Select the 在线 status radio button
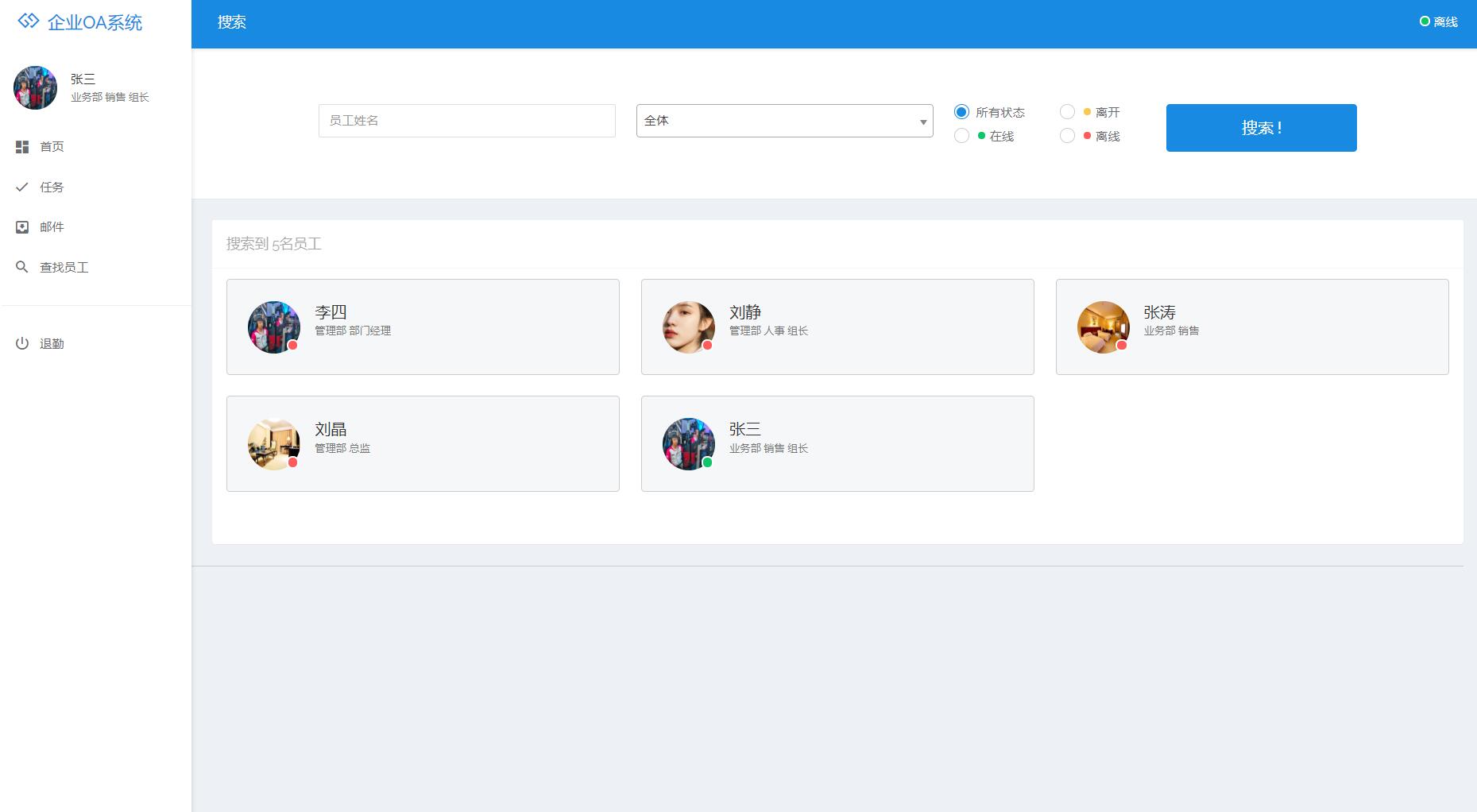The width and height of the screenshot is (1477, 812). tap(961, 136)
